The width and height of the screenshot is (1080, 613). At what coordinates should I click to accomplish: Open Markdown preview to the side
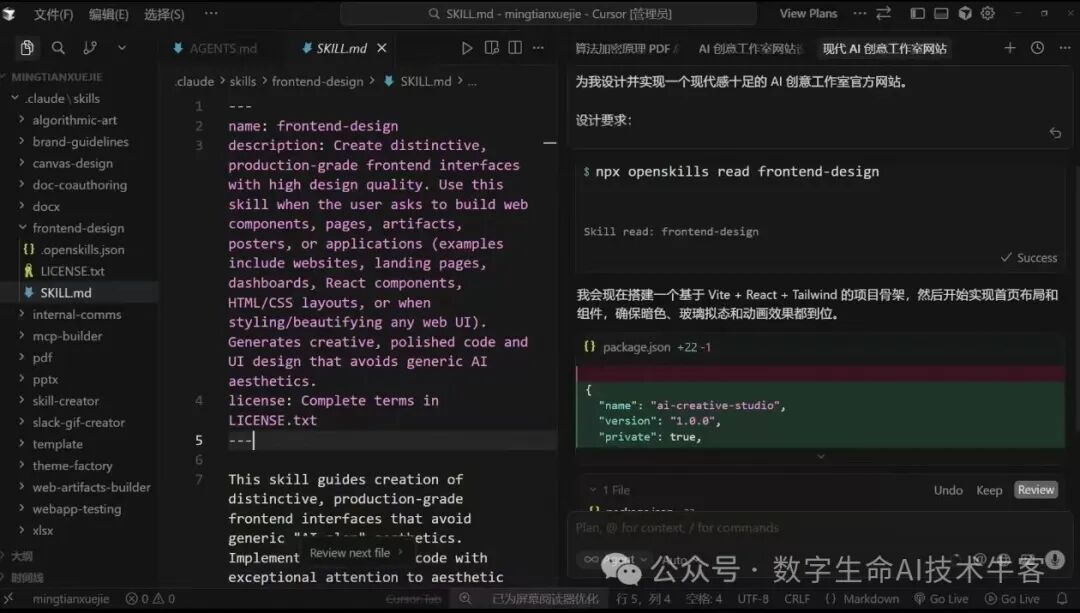tap(491, 47)
